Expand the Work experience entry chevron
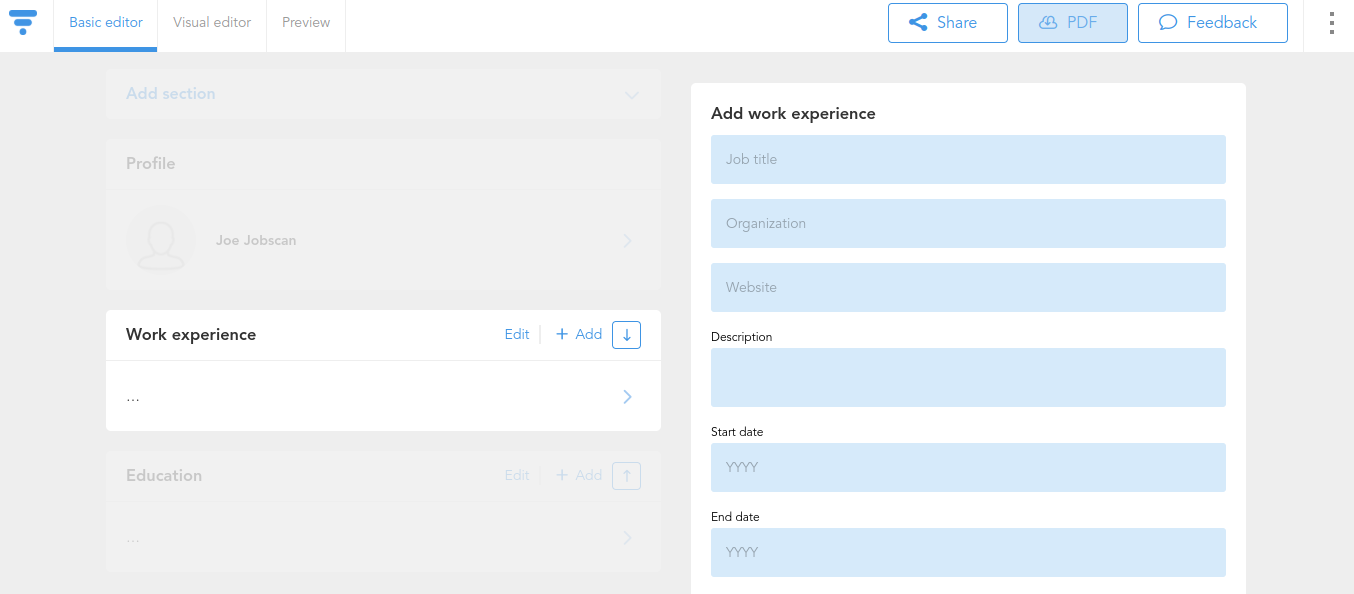The height and width of the screenshot is (594, 1354). [x=628, y=397]
